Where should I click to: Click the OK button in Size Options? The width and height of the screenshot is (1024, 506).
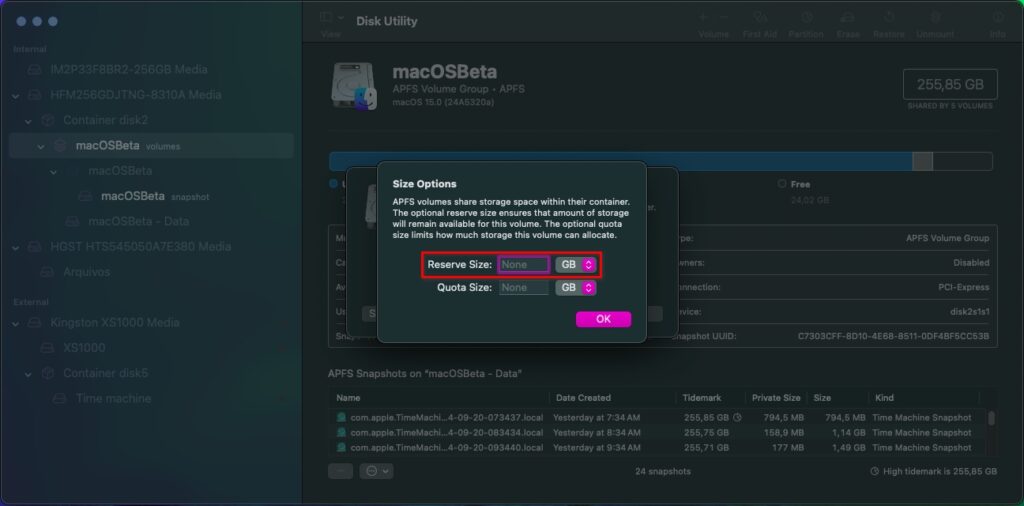point(603,319)
